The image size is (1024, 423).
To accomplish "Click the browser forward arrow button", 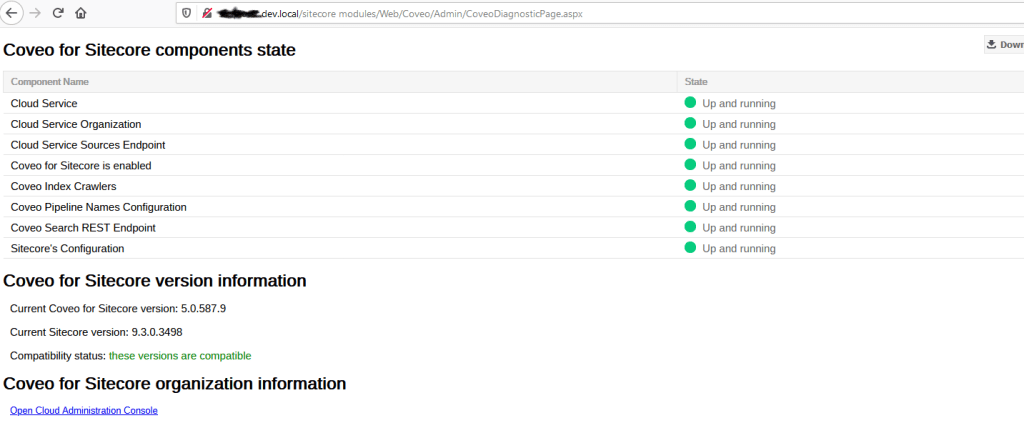I will [x=36, y=13].
